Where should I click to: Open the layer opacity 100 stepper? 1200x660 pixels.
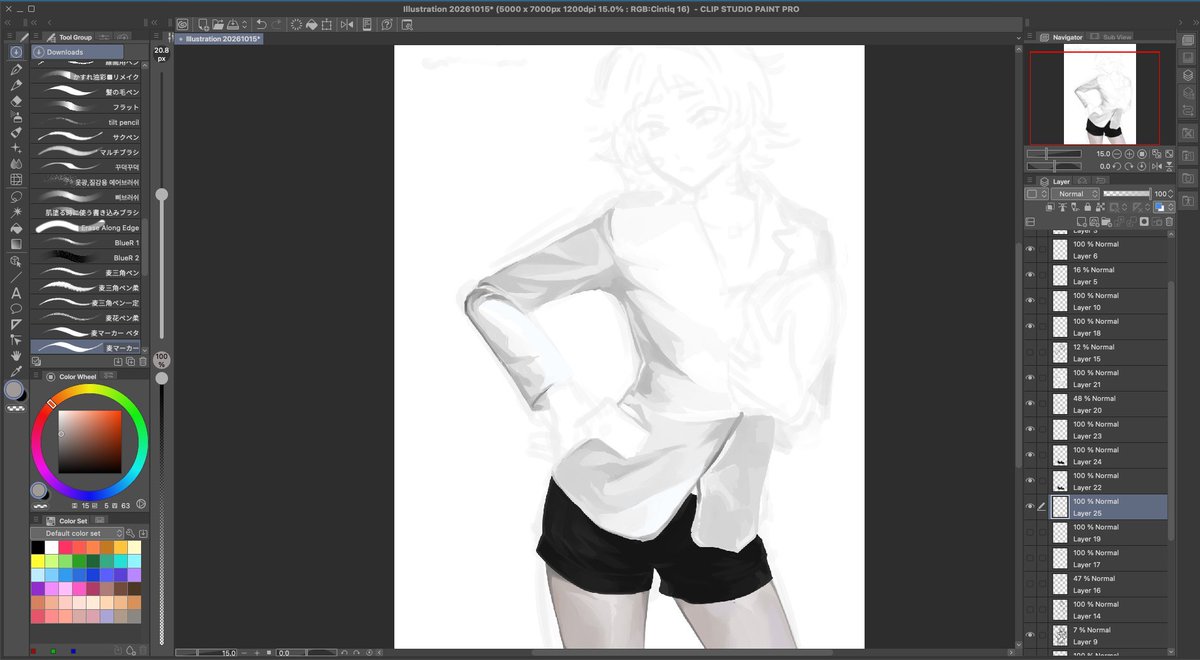click(1171, 194)
